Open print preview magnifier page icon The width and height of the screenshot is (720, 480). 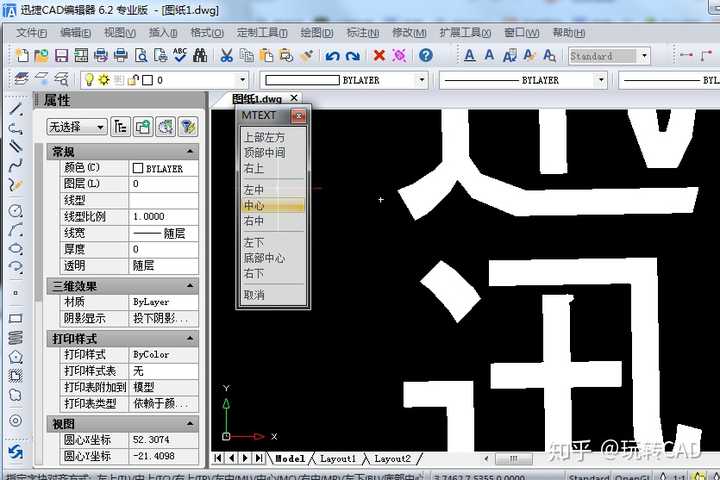(x=141, y=56)
